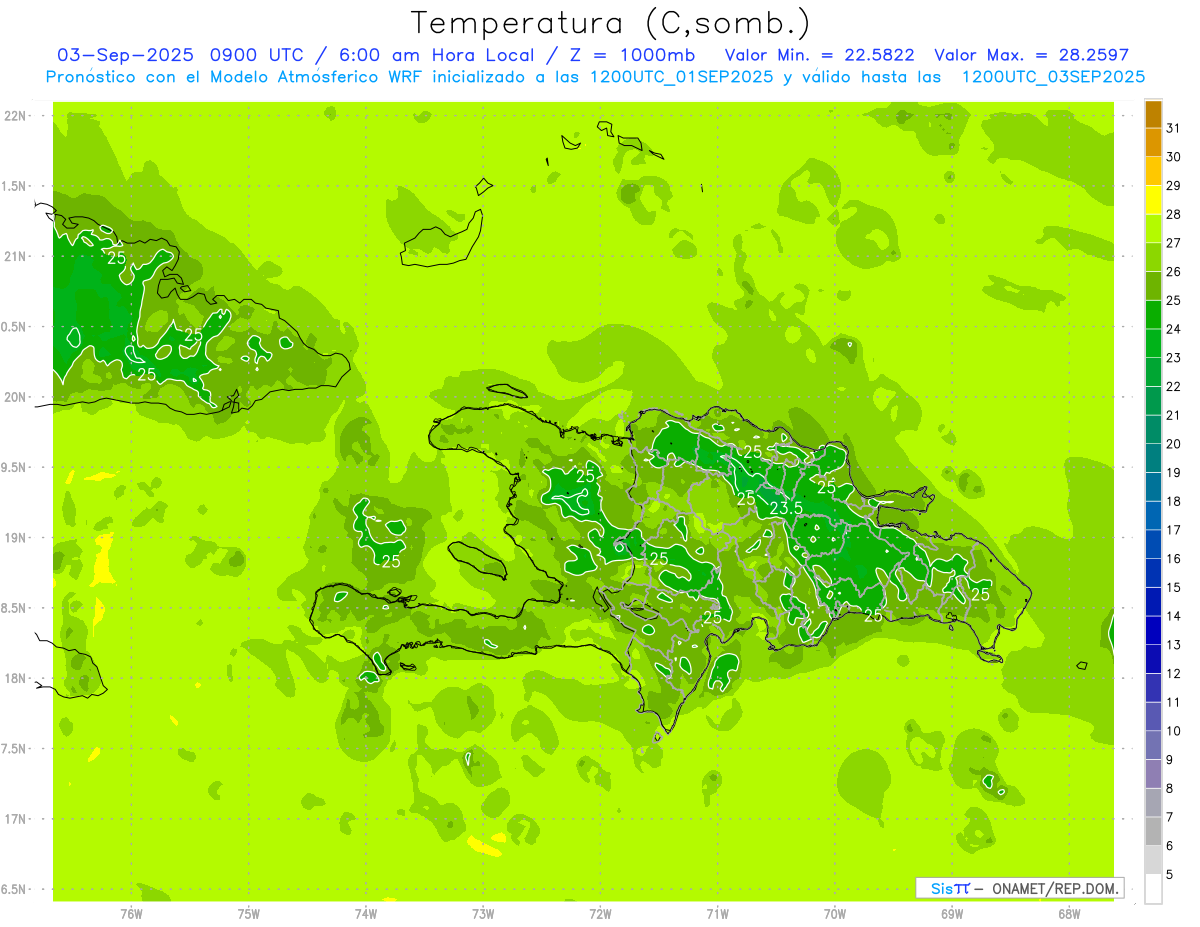Click the "19N" latitude axis label
The image size is (1200, 927).
click(15, 538)
